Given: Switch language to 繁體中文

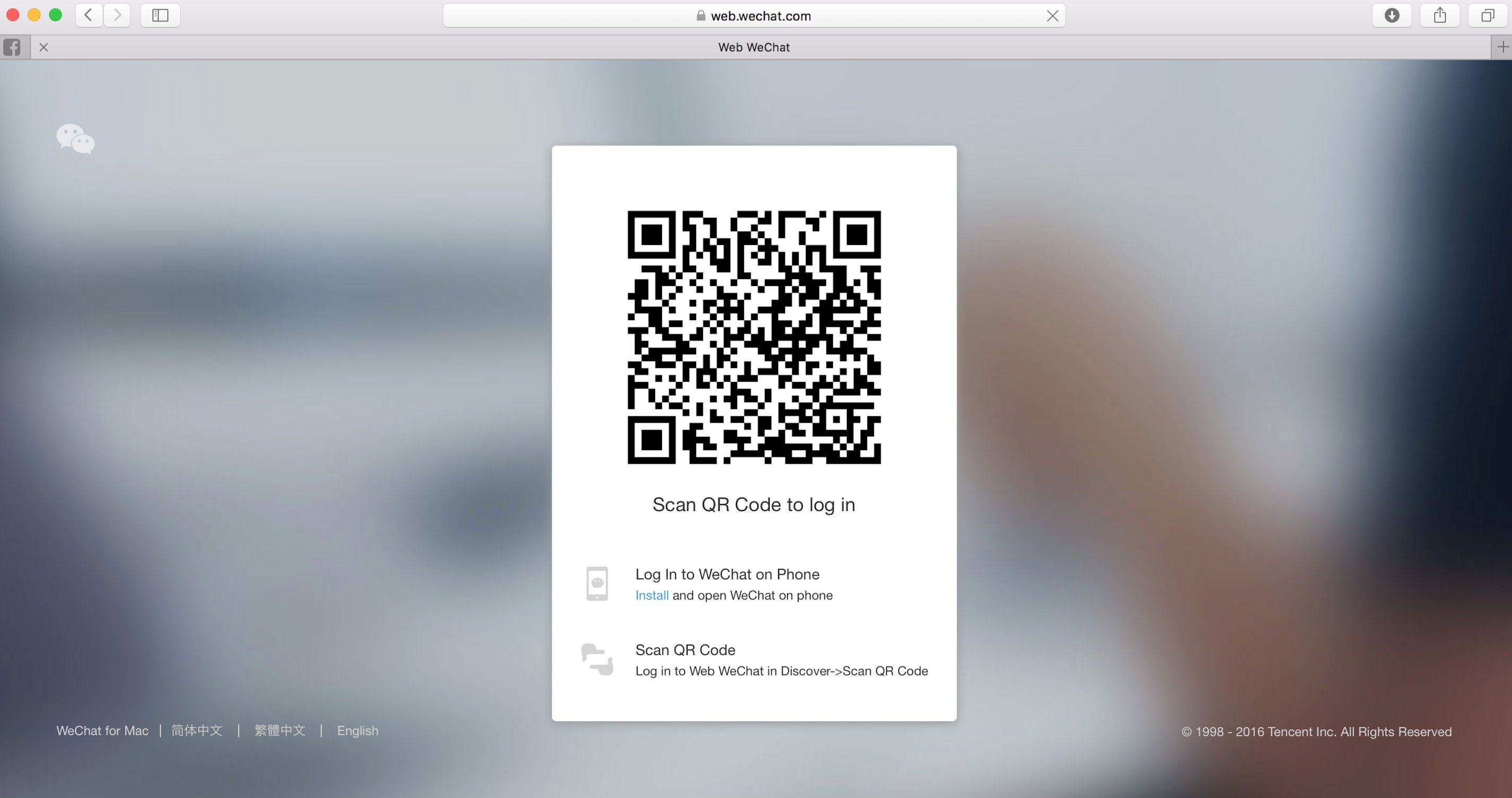Looking at the screenshot, I should [x=280, y=731].
